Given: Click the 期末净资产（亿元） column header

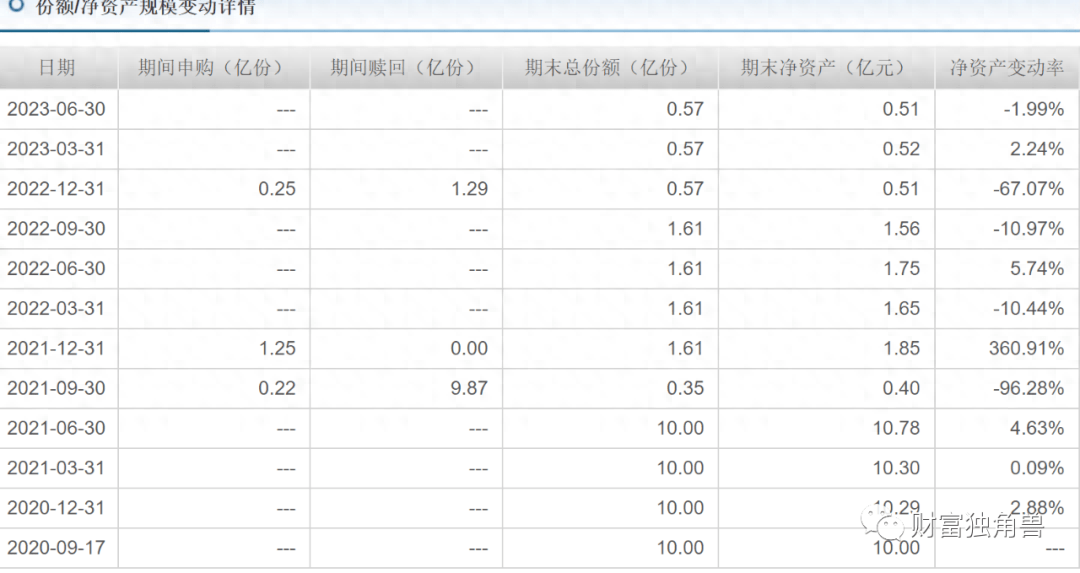Looking at the screenshot, I should pos(823,68).
